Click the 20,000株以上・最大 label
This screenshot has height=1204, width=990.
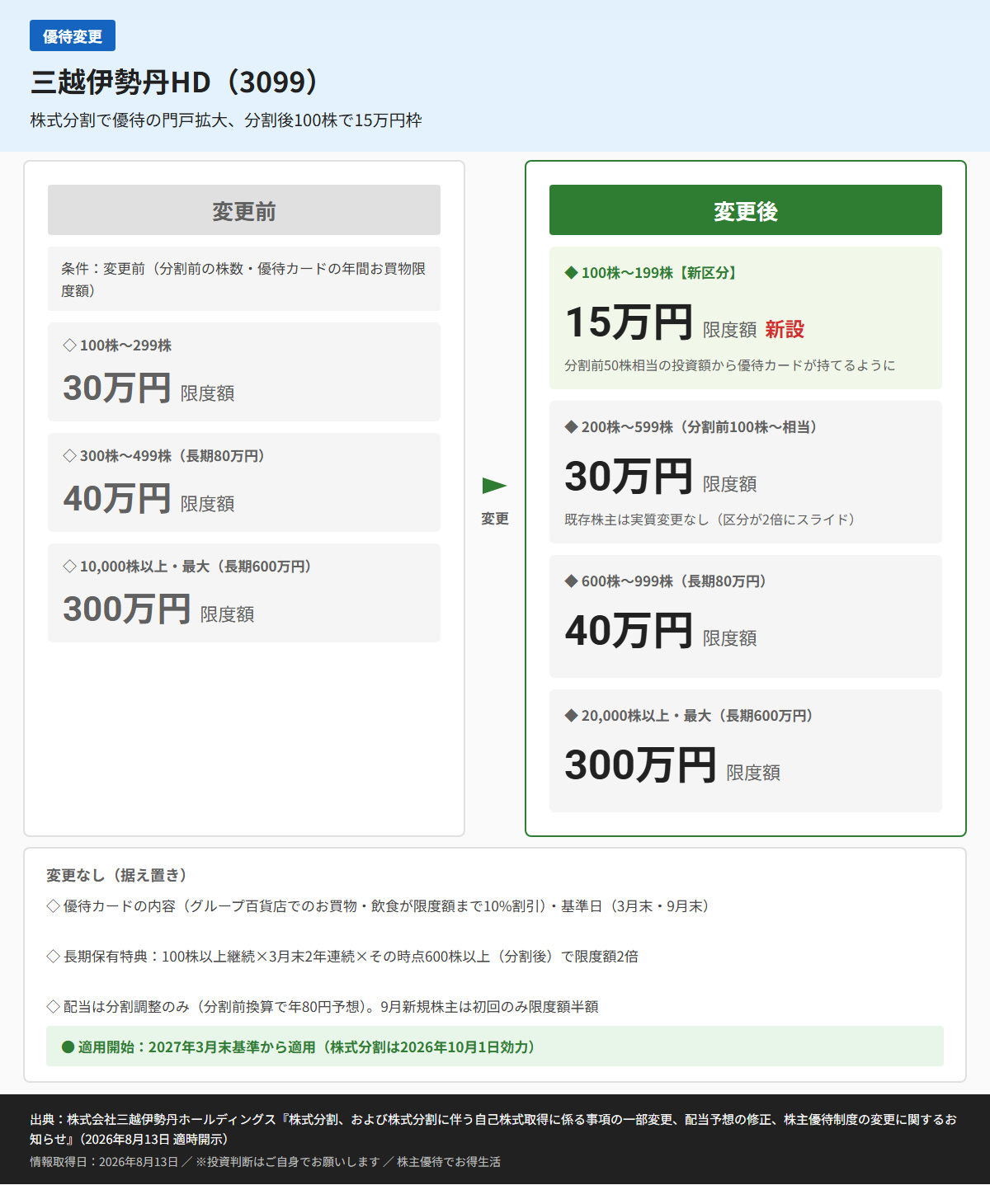[689, 716]
